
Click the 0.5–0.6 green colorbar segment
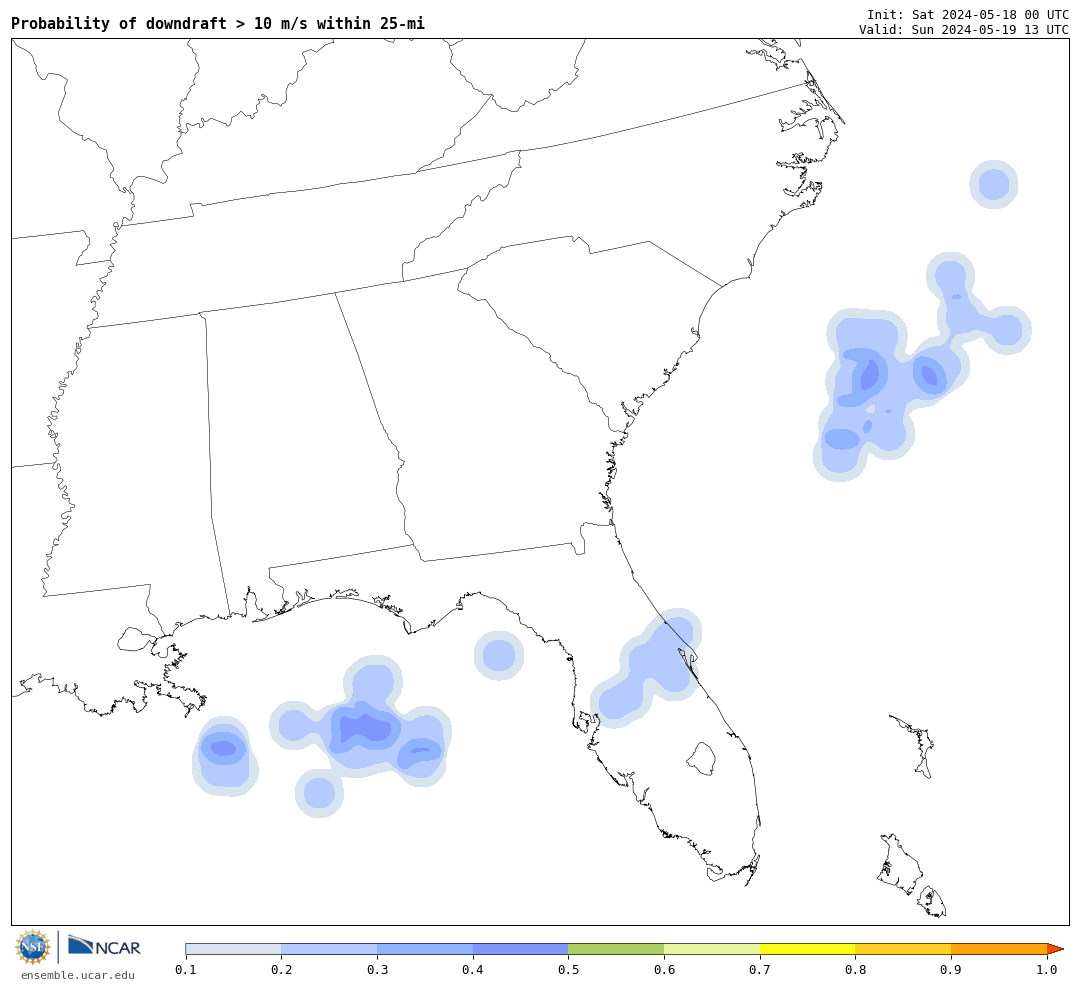point(616,949)
